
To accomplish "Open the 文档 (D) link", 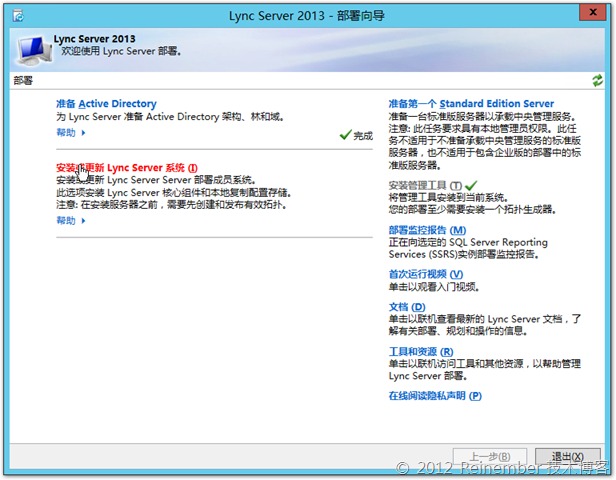I will (407, 307).
